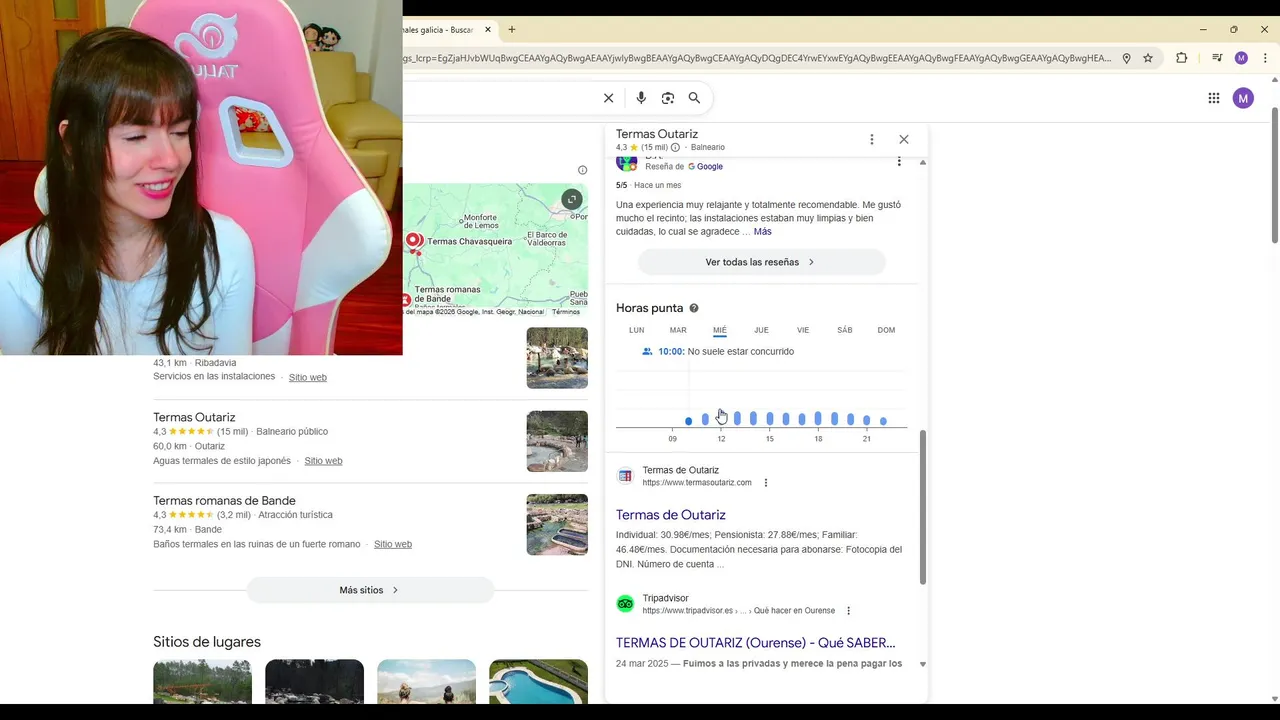Image resolution: width=1280 pixels, height=720 pixels.
Task: Open Termas de Outariz result link
Action: 671,515
